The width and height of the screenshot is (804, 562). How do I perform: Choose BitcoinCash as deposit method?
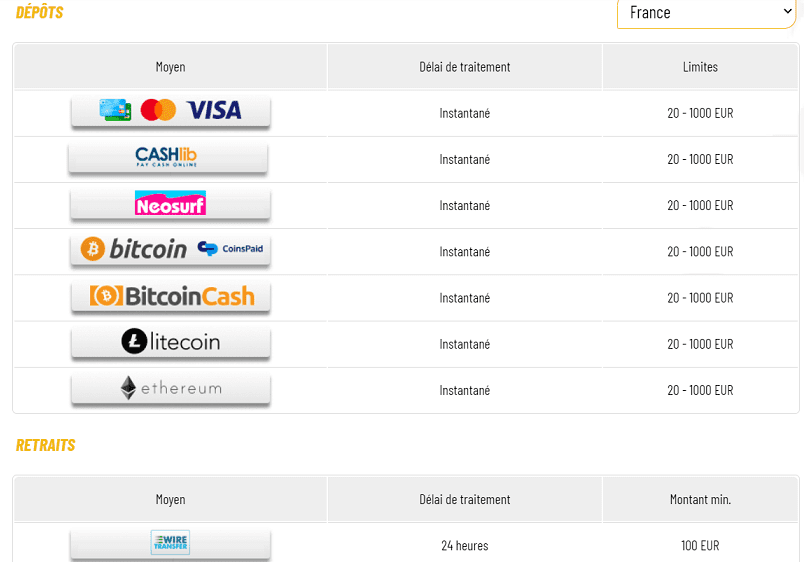(171, 296)
